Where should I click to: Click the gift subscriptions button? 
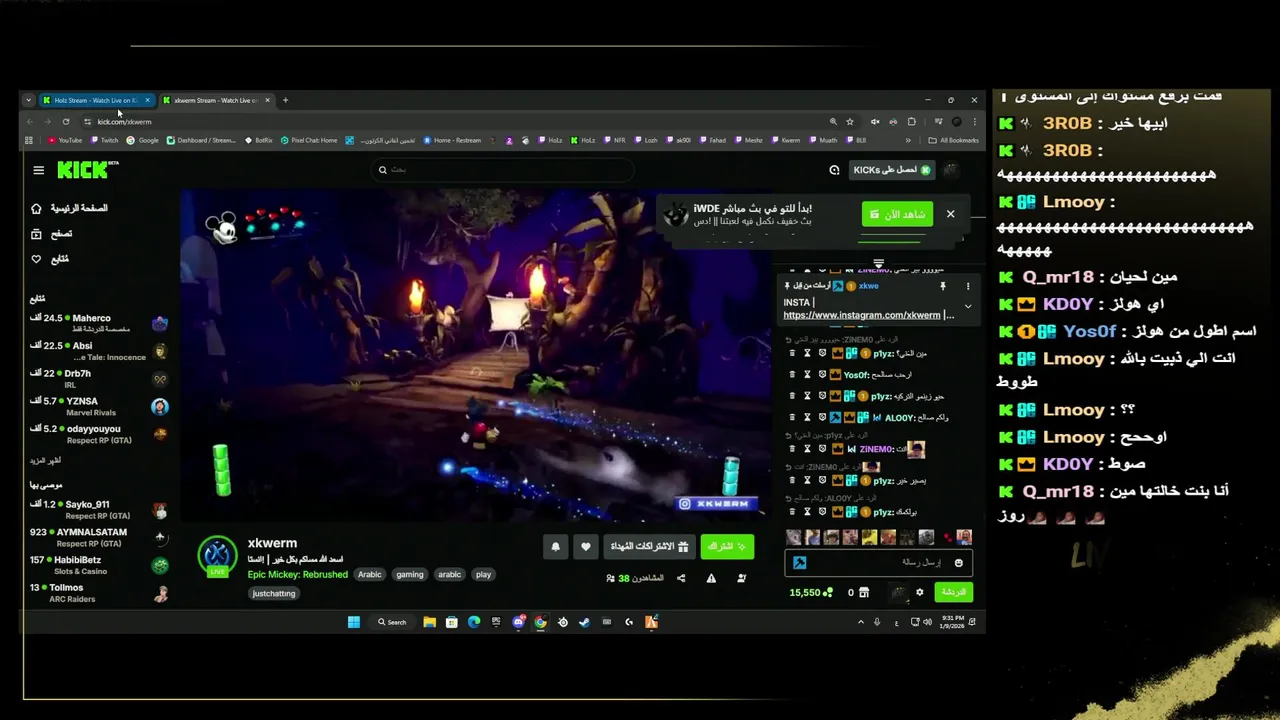650,546
